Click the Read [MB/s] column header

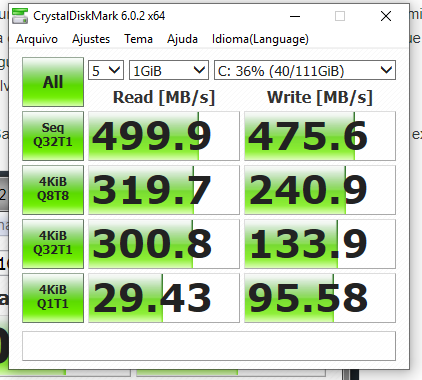point(164,97)
